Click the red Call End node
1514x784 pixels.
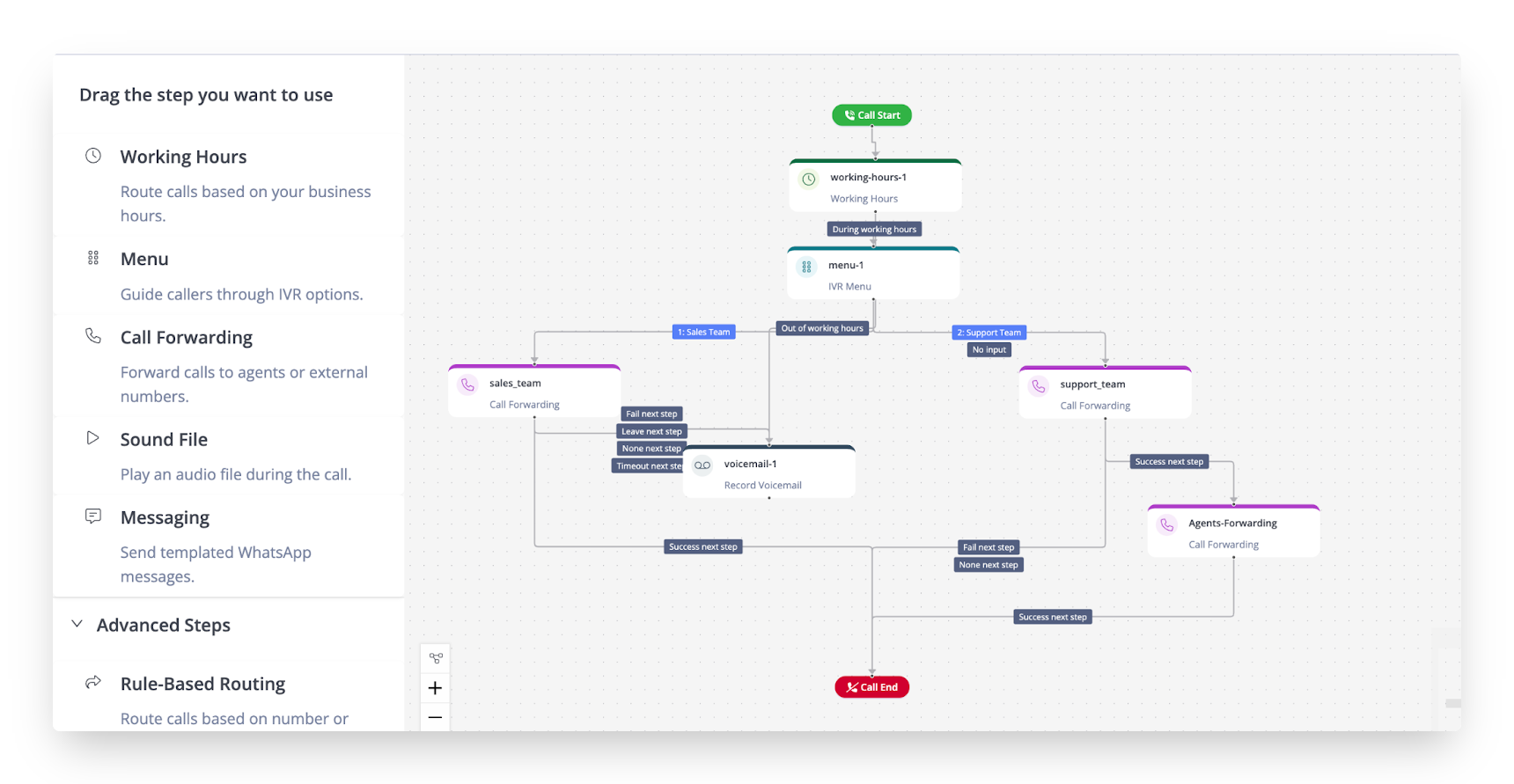[871, 687]
